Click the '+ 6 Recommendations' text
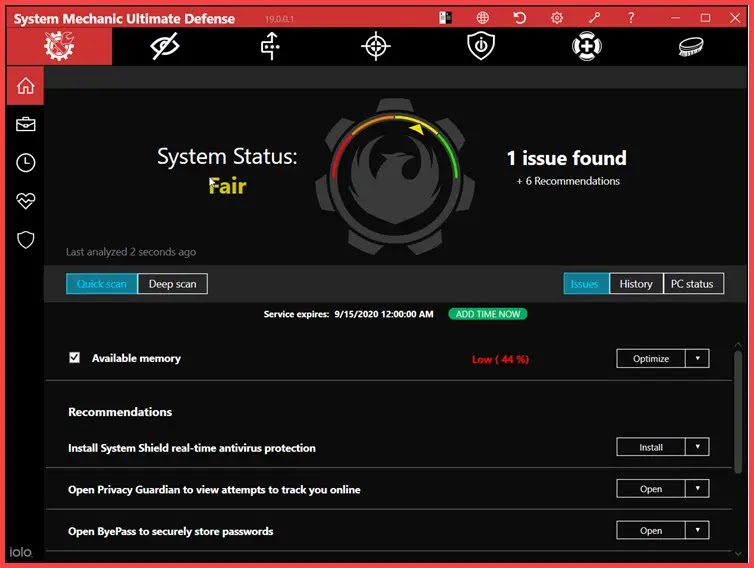 coord(568,181)
